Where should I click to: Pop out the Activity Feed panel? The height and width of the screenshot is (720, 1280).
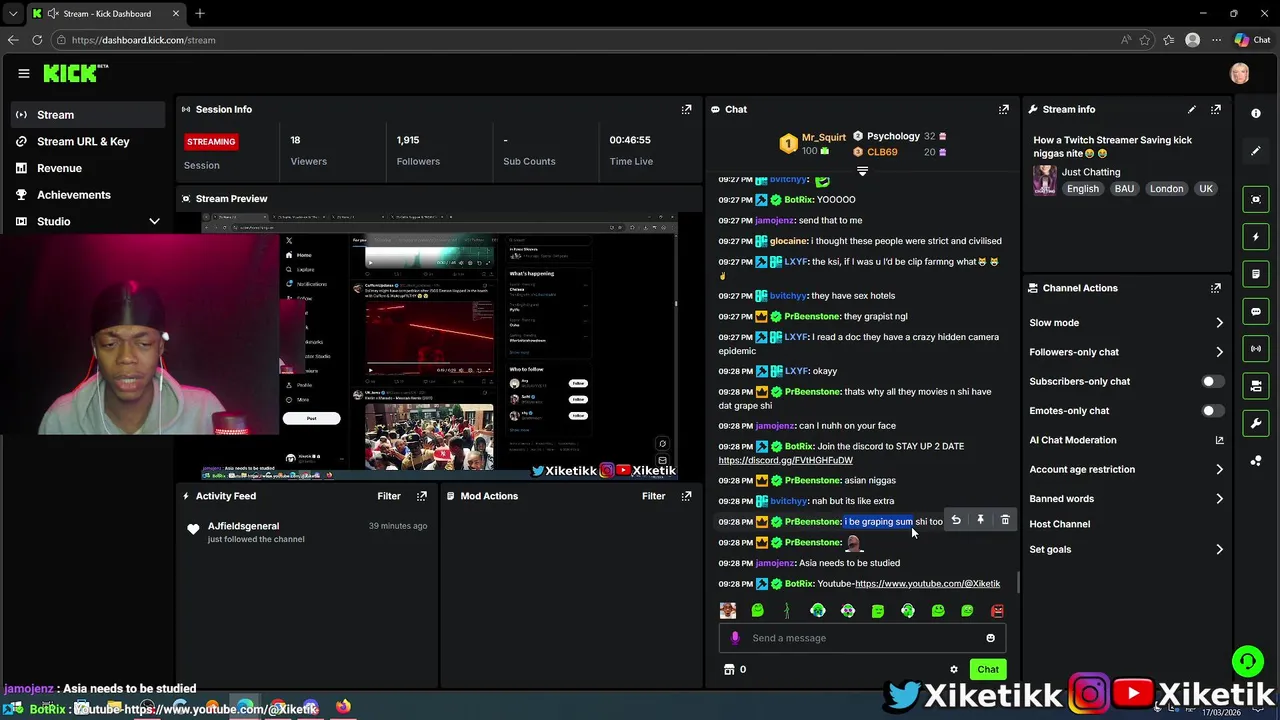point(422,496)
